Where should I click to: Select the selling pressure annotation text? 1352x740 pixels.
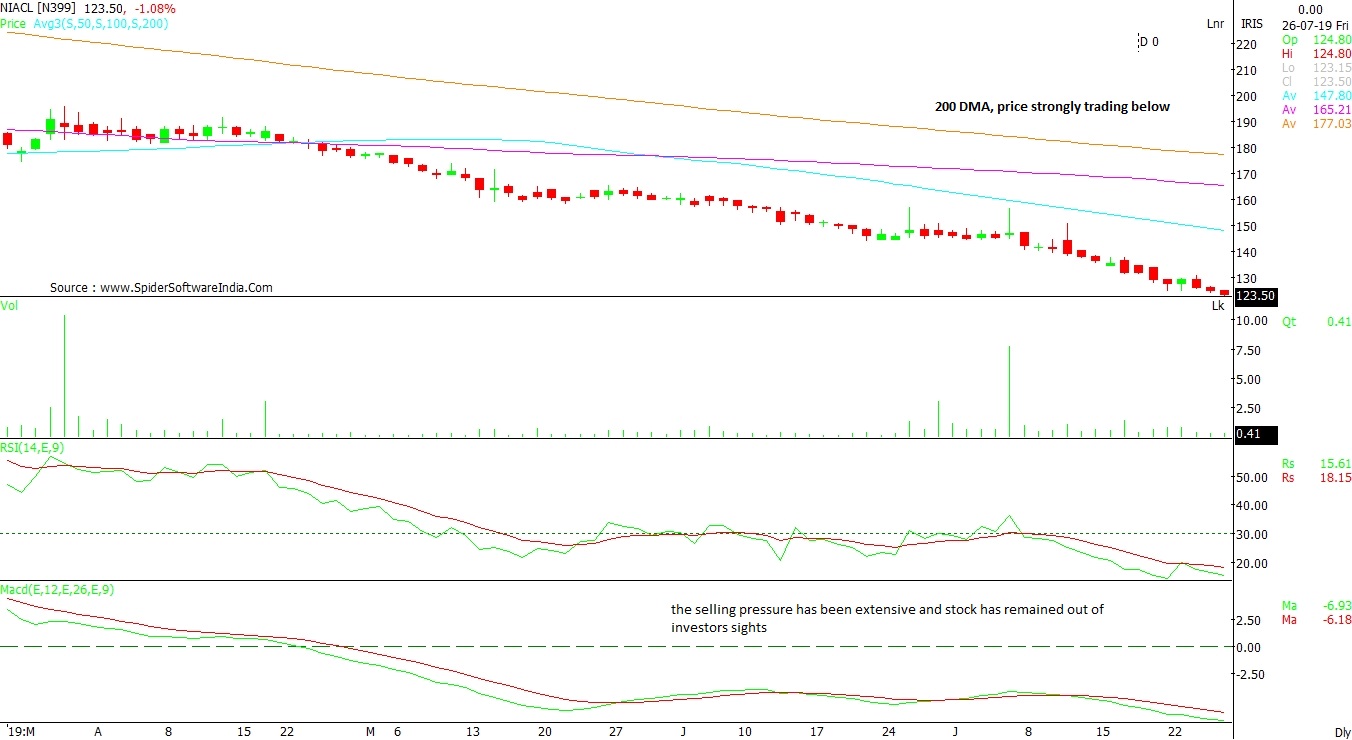(887, 618)
